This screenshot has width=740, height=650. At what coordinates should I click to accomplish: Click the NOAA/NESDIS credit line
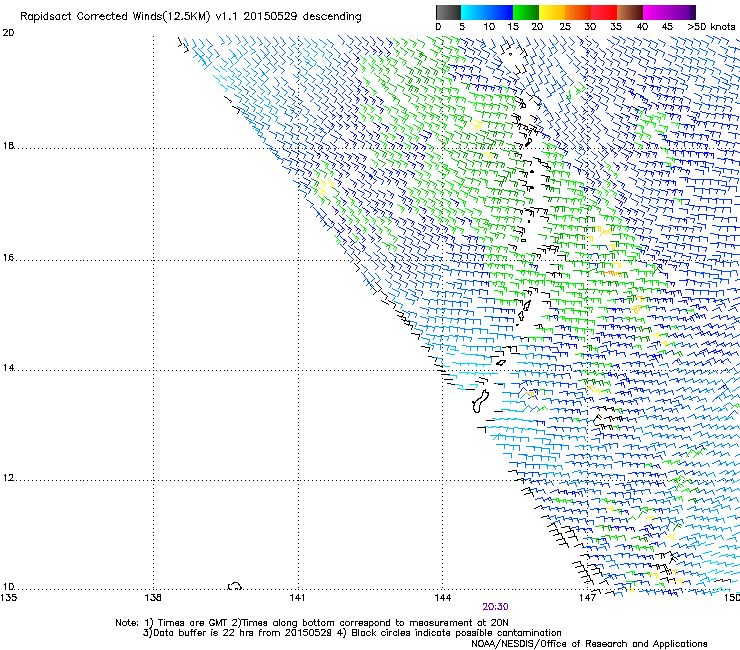click(x=589, y=644)
